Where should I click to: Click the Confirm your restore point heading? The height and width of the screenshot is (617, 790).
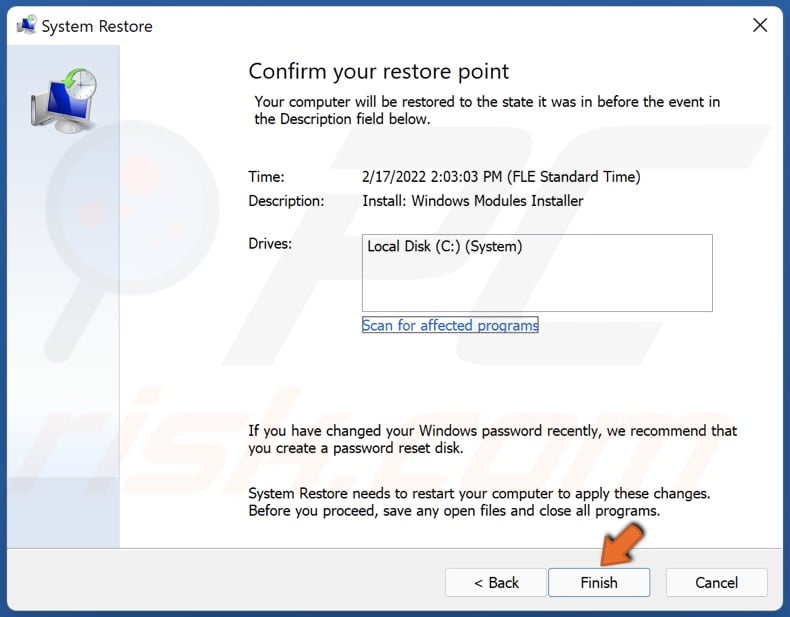[378, 72]
